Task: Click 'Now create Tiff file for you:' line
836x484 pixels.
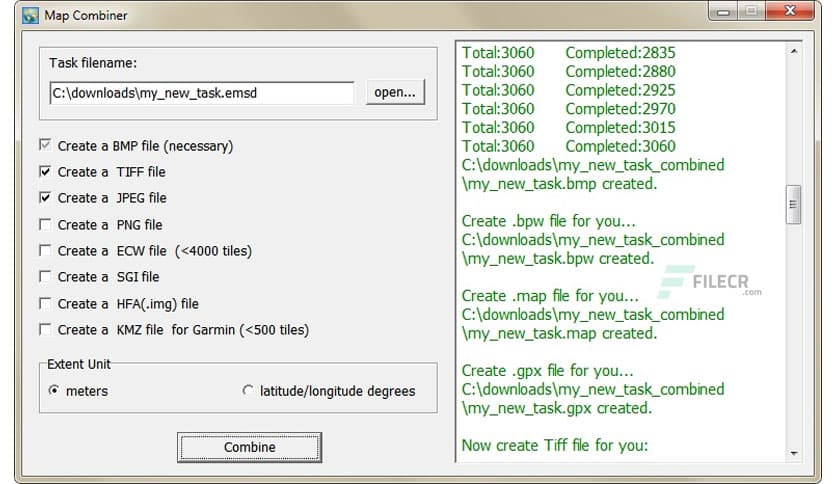Action: pos(555,445)
